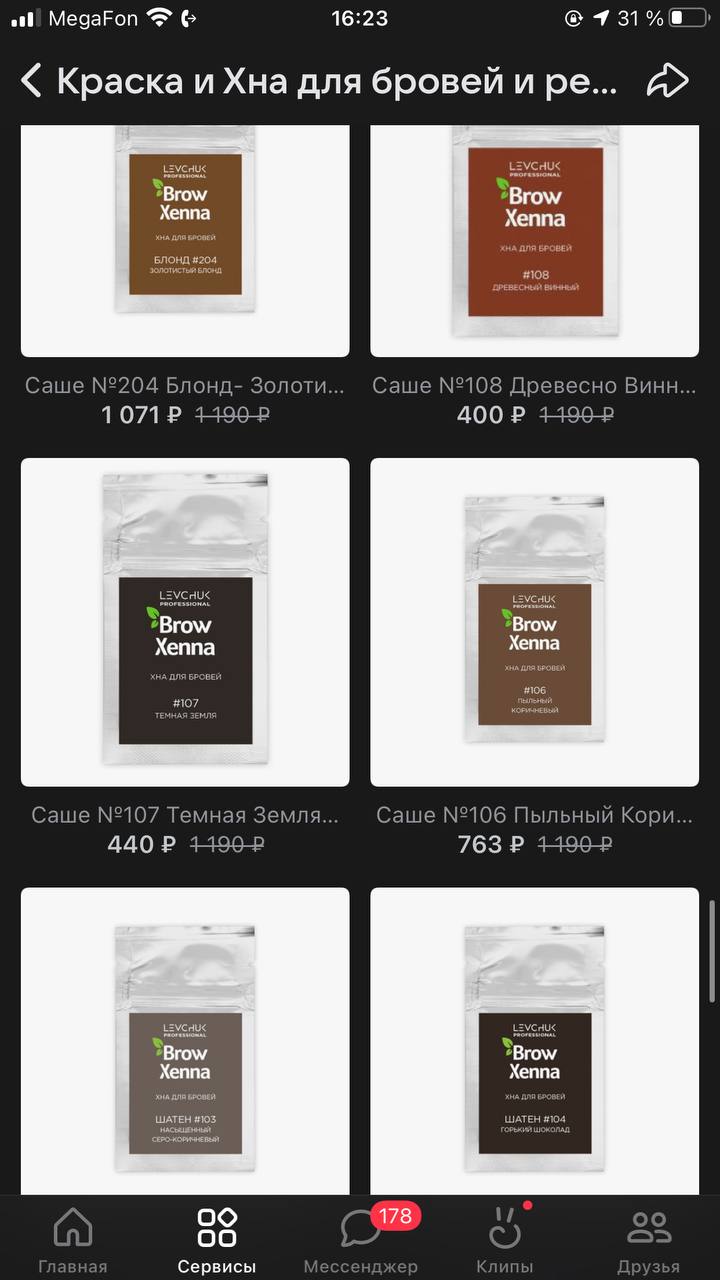Screen dimensions: 720x1280
Task: Select the Саше №107 Темная Земля title
Action: (185, 815)
